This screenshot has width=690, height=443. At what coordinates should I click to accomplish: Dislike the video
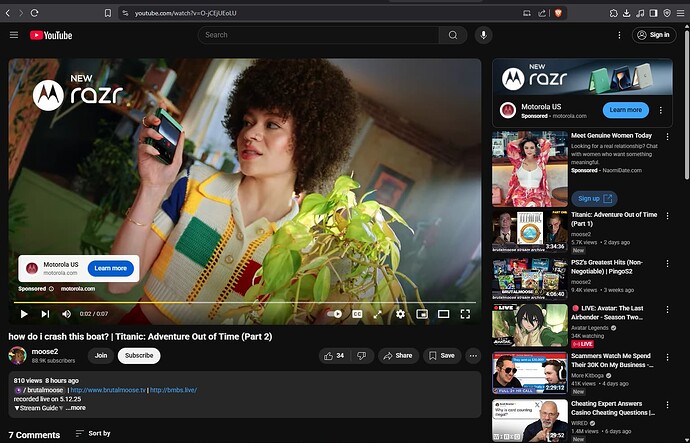coord(362,356)
